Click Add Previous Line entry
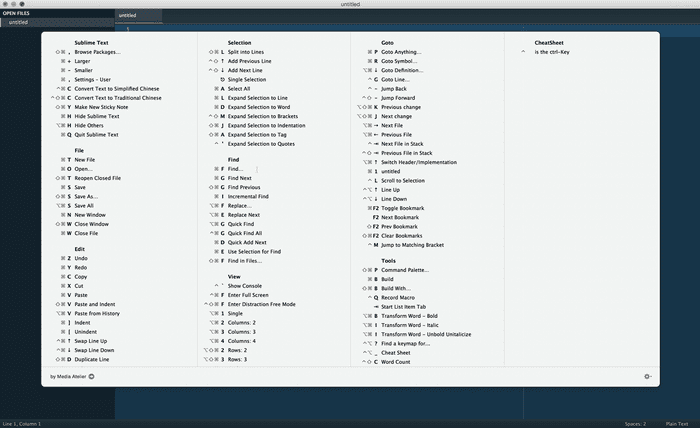 250,61
